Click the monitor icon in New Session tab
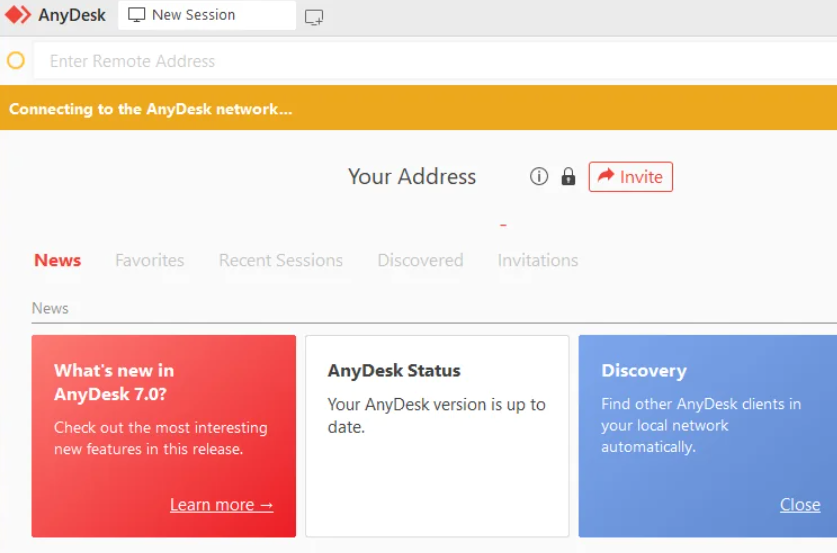This screenshot has height=553, width=837. click(x=137, y=15)
